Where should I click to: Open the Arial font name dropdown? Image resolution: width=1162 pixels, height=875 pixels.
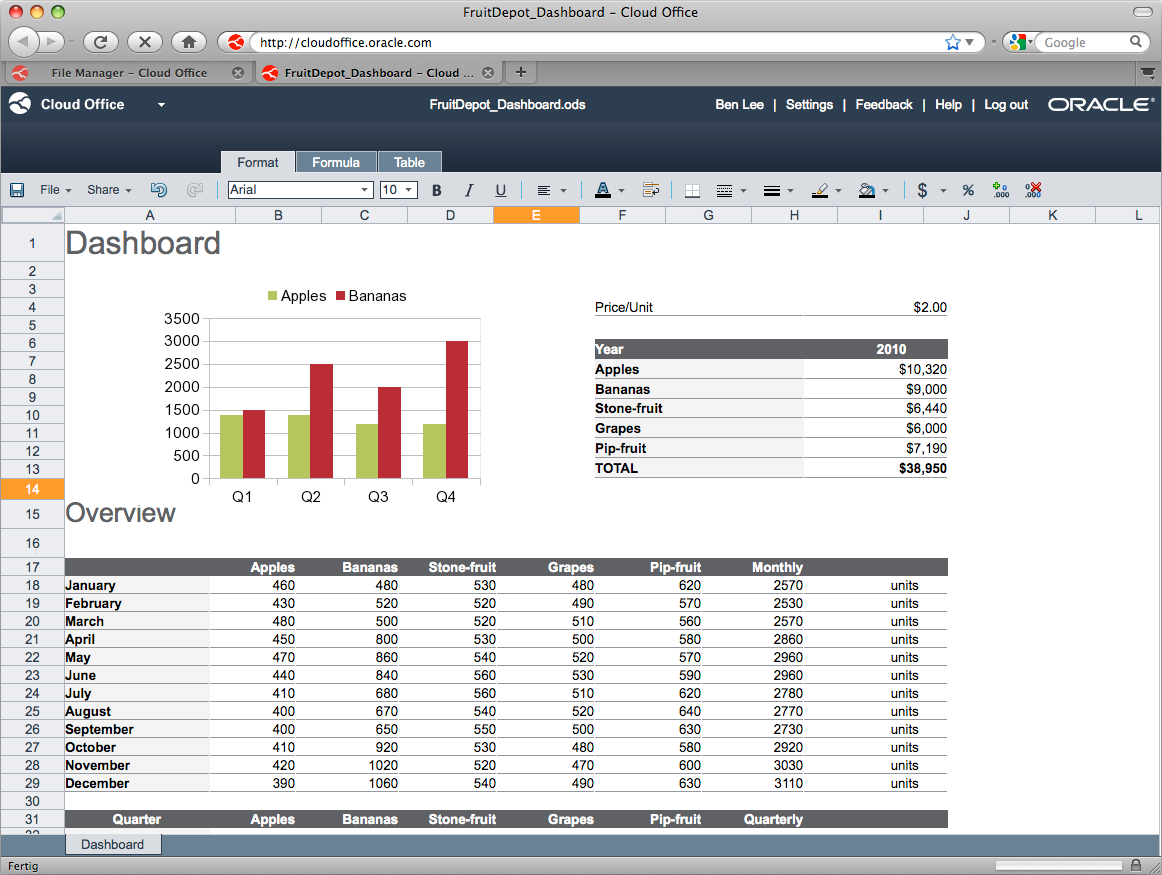point(364,190)
